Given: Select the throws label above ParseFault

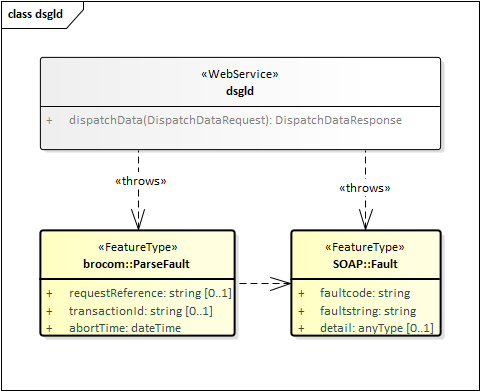Looking at the screenshot, I should [141, 181].
